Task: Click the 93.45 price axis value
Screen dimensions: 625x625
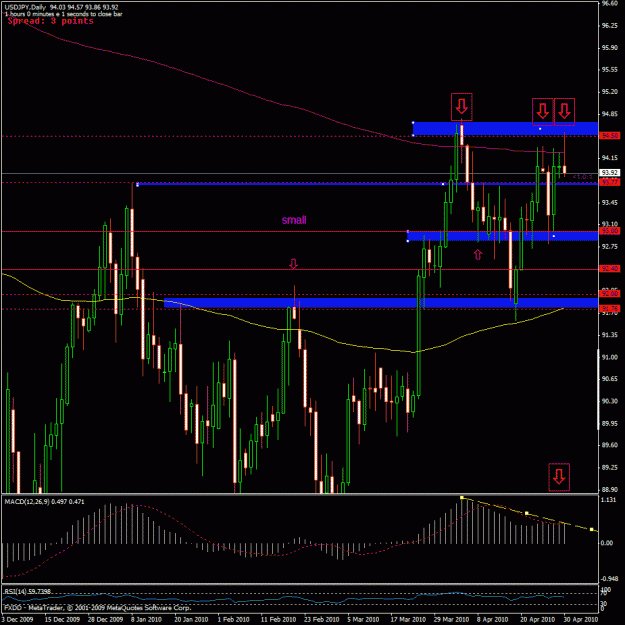Action: 609,202
